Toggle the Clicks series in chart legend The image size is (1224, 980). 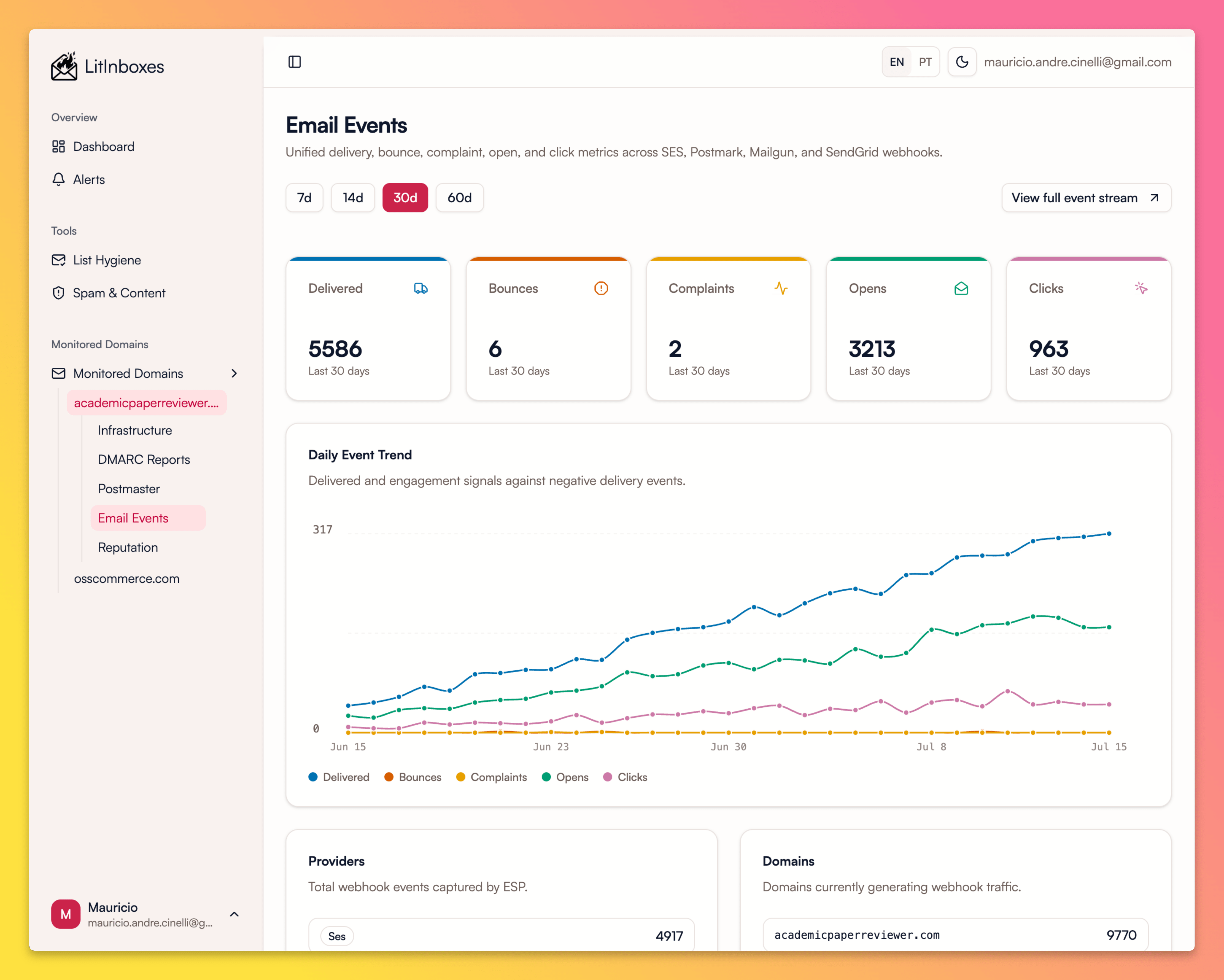625,777
